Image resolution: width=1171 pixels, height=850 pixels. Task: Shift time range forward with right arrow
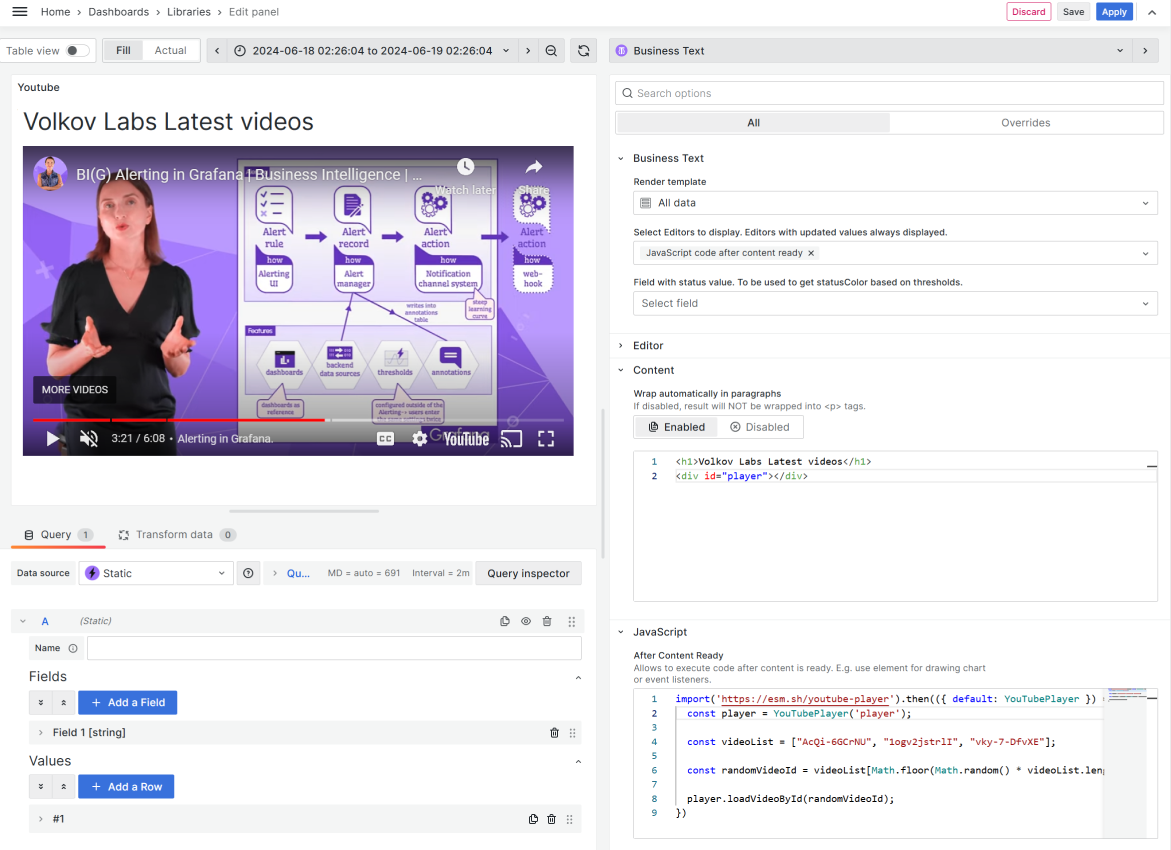(528, 50)
